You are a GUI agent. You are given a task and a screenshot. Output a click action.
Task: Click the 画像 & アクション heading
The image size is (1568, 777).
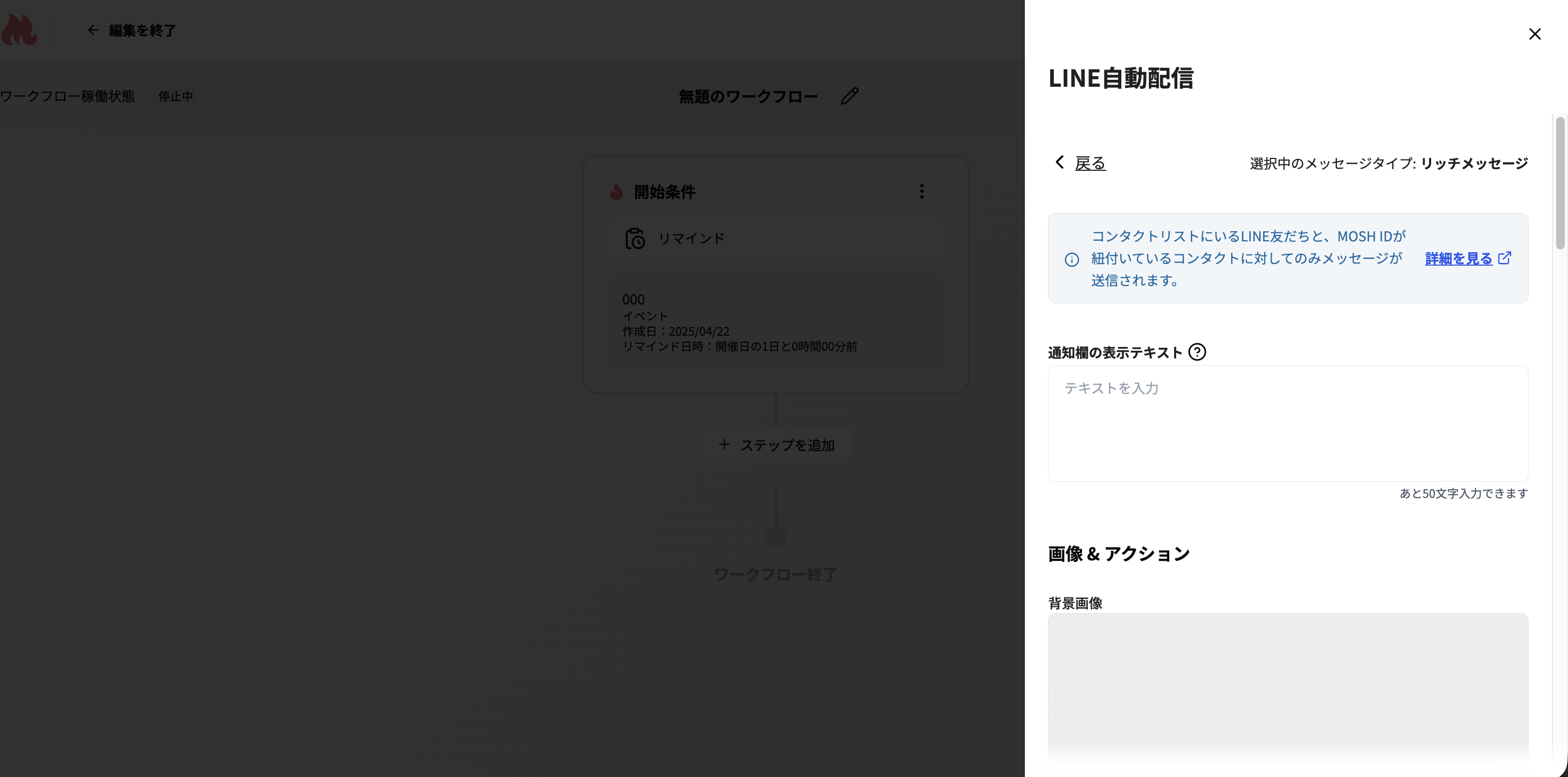(1119, 553)
